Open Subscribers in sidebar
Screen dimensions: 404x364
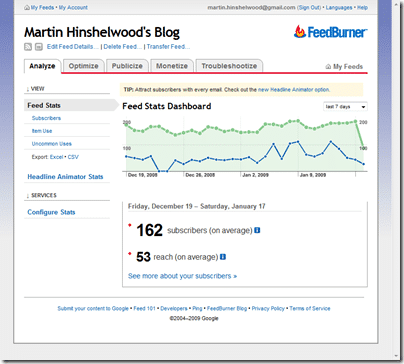coord(46,118)
